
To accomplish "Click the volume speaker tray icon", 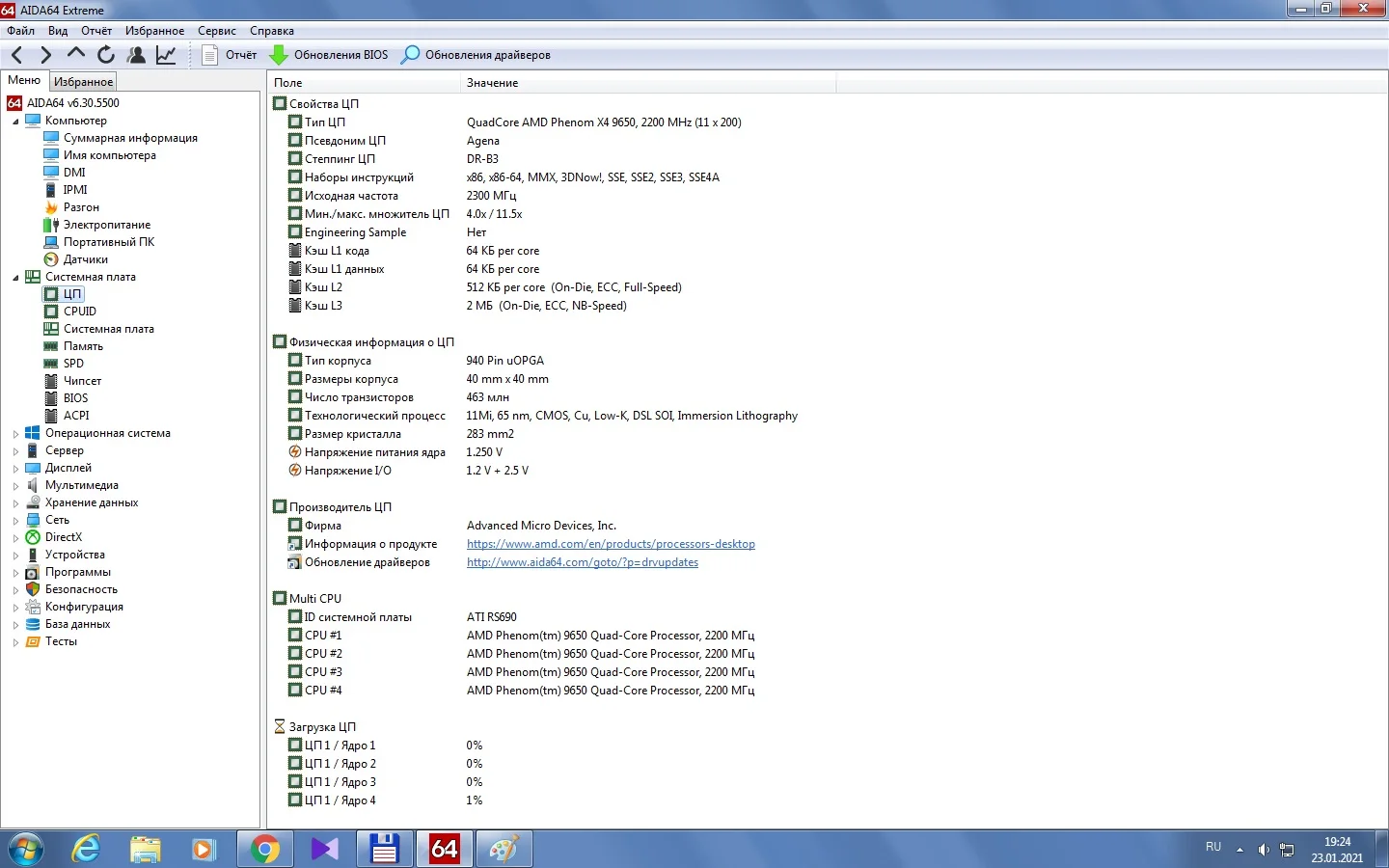I will coord(1264,850).
